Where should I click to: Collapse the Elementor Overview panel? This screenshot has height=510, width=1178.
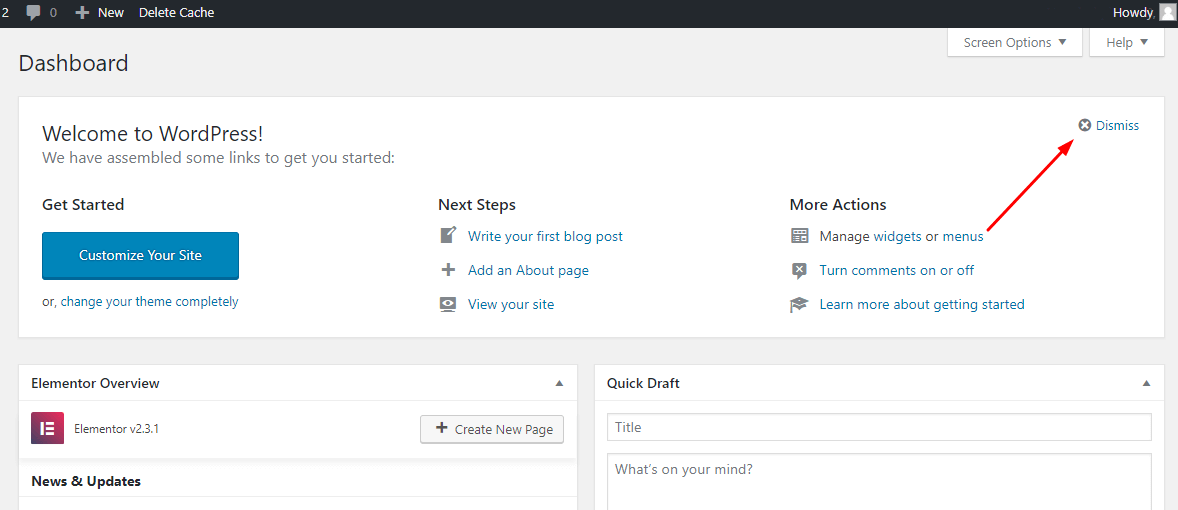(x=559, y=383)
